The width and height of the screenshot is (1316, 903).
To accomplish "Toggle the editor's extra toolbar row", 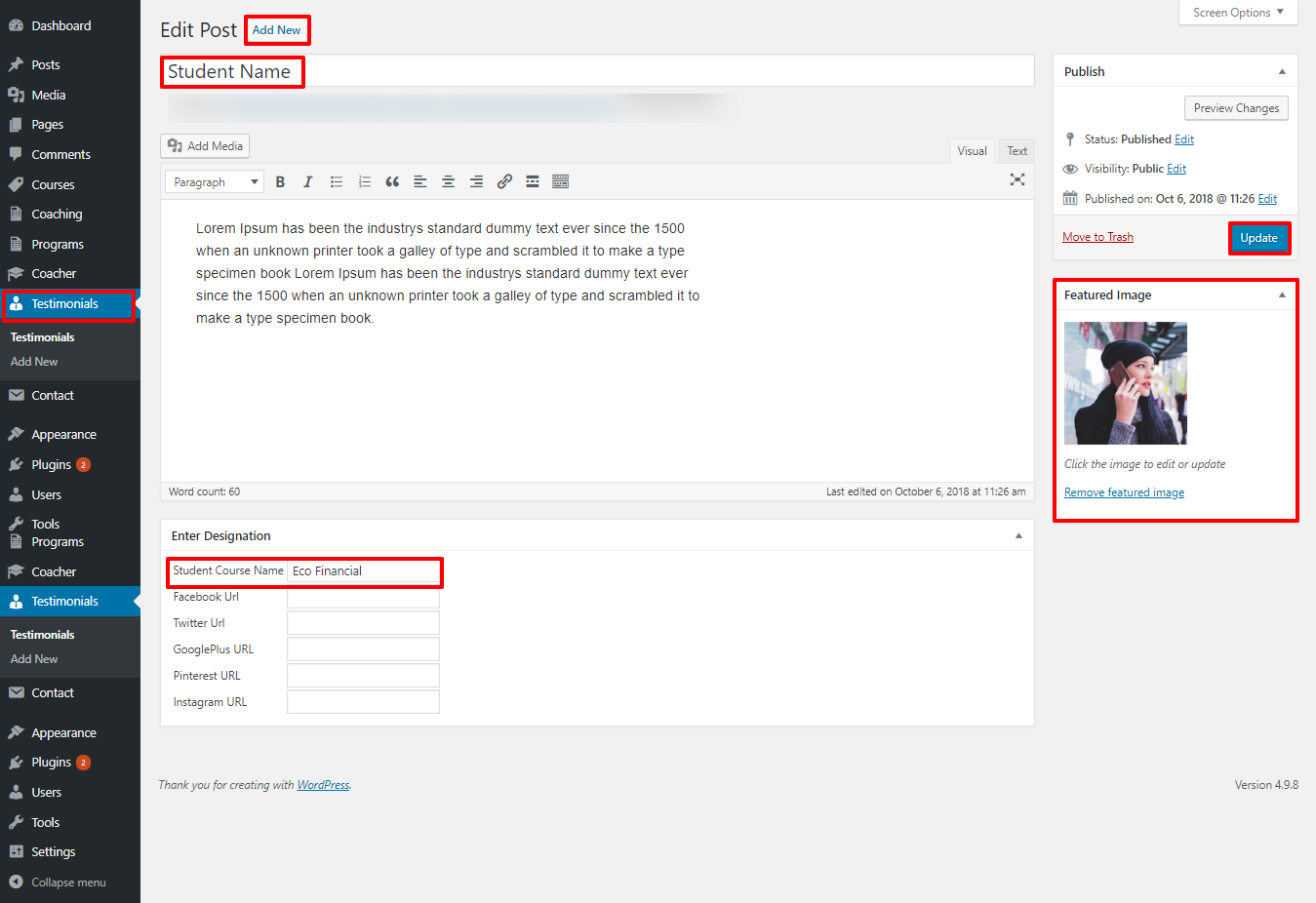I will [x=560, y=181].
